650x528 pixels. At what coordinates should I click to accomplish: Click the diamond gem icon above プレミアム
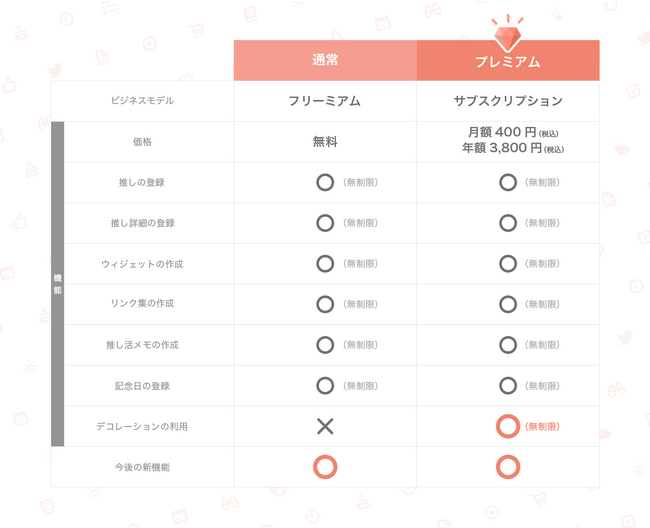click(508, 36)
